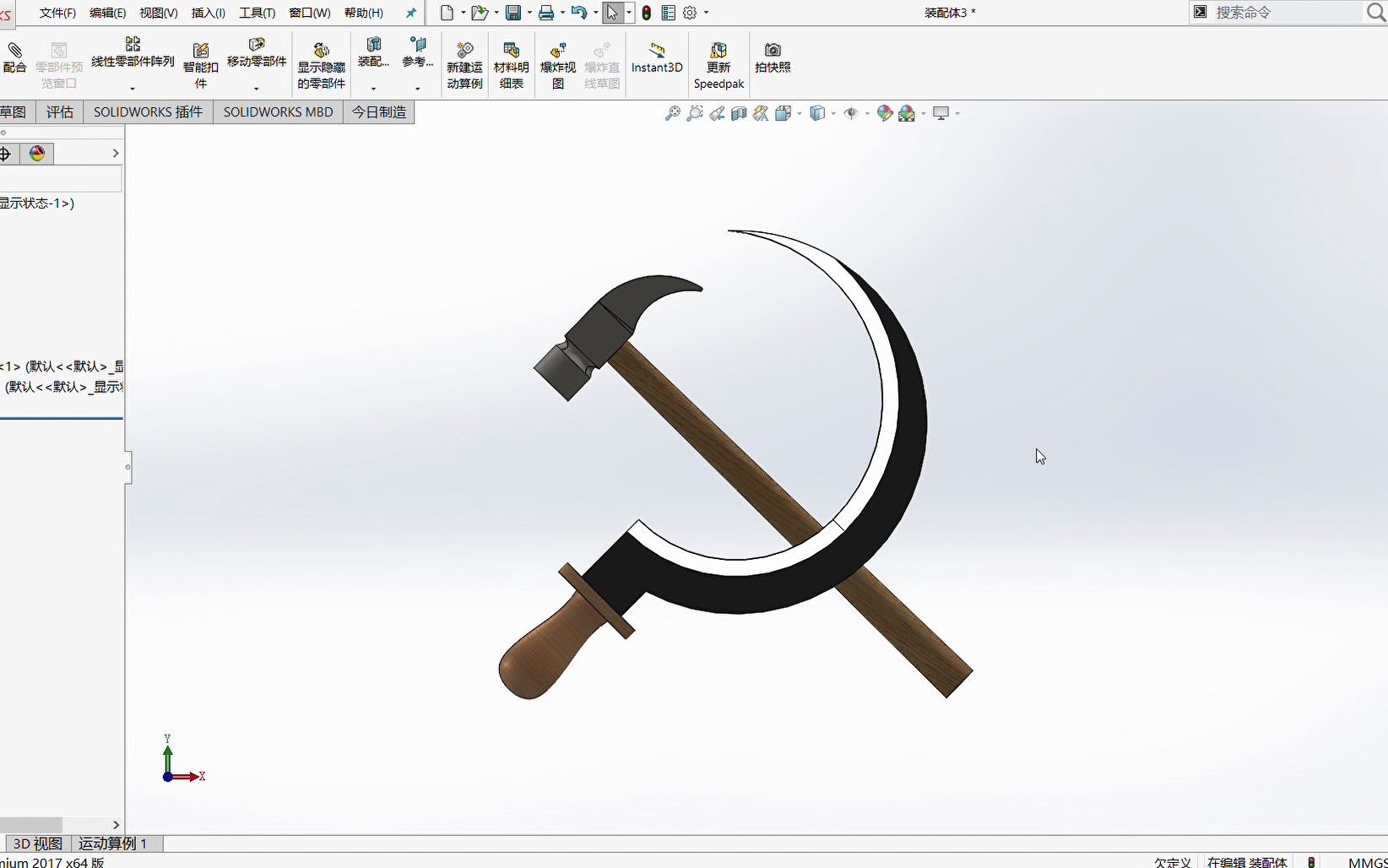The image size is (1388, 868).
Task: Switch to the 评估 tab
Action: (x=60, y=111)
